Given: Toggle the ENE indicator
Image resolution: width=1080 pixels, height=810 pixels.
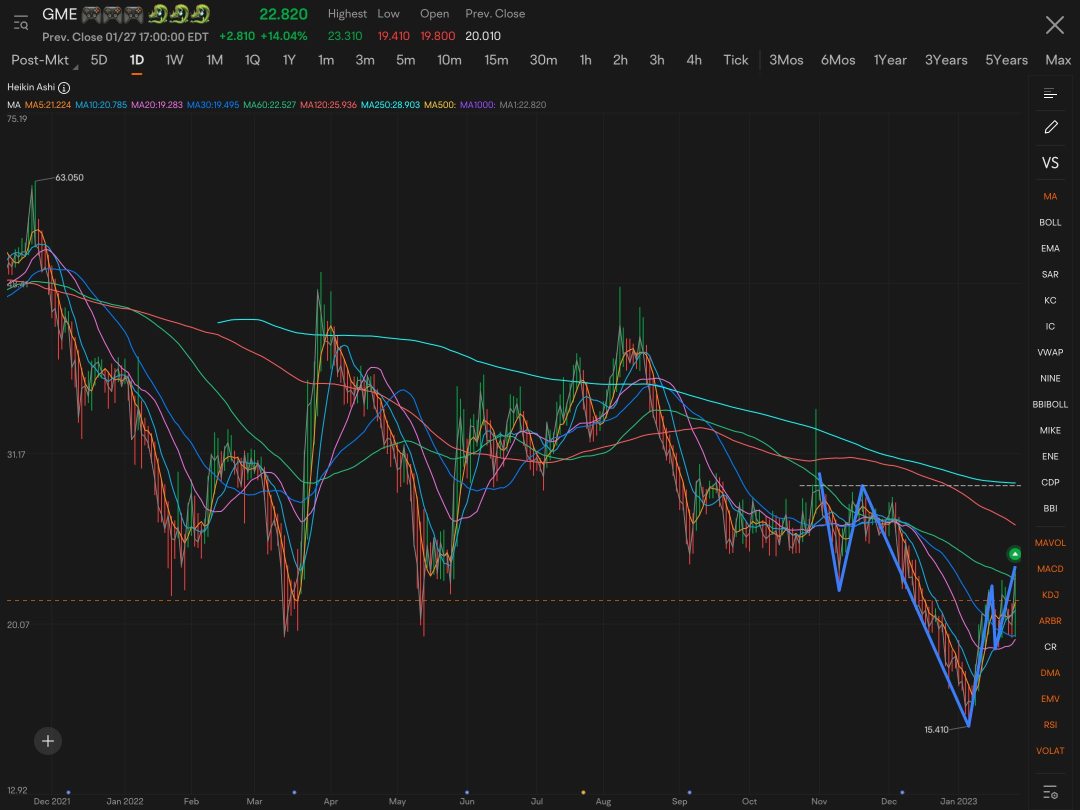Looking at the screenshot, I should pyautogui.click(x=1050, y=456).
